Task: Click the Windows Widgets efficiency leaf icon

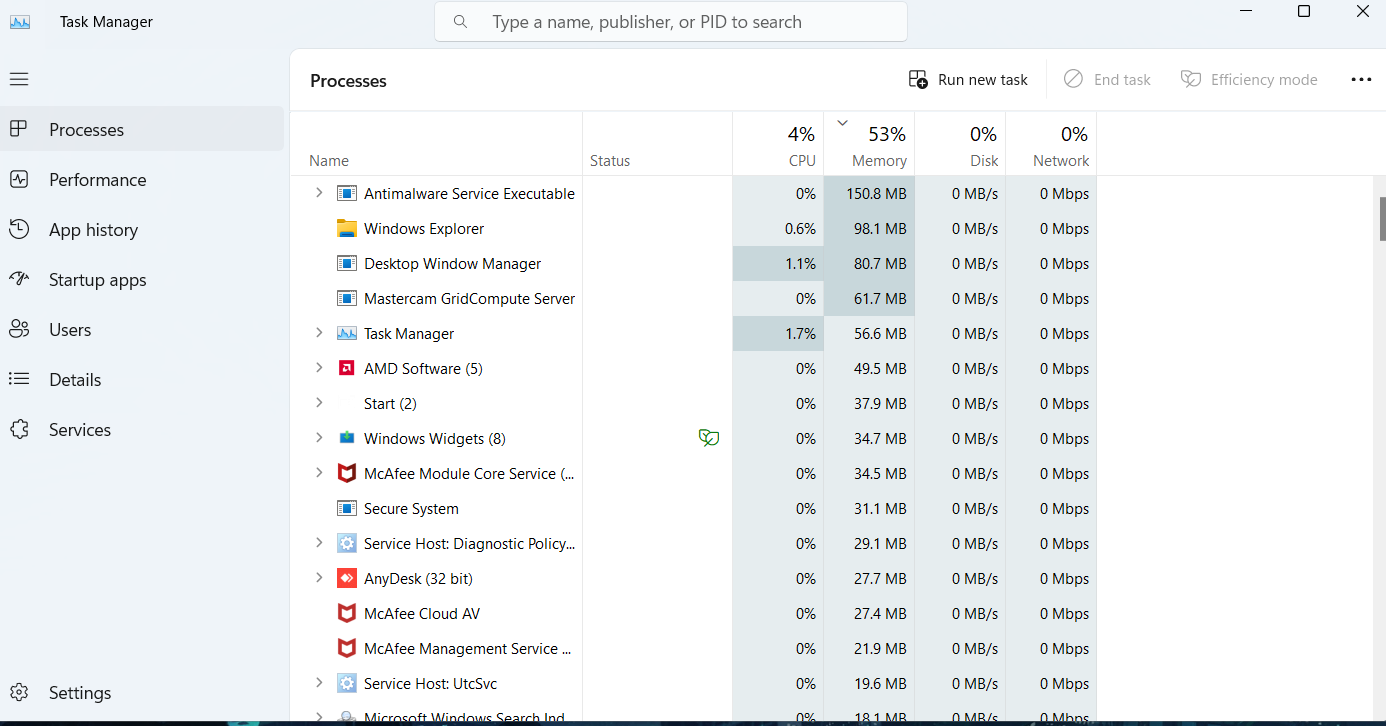Action: tap(709, 438)
